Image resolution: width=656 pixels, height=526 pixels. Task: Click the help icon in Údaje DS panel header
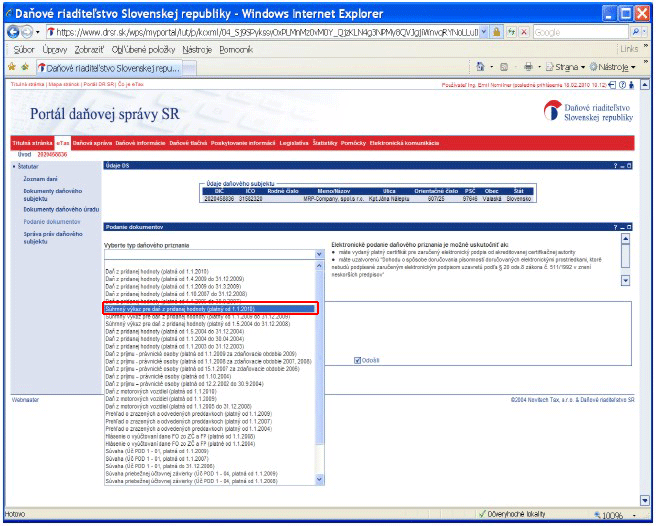[x=615, y=166]
